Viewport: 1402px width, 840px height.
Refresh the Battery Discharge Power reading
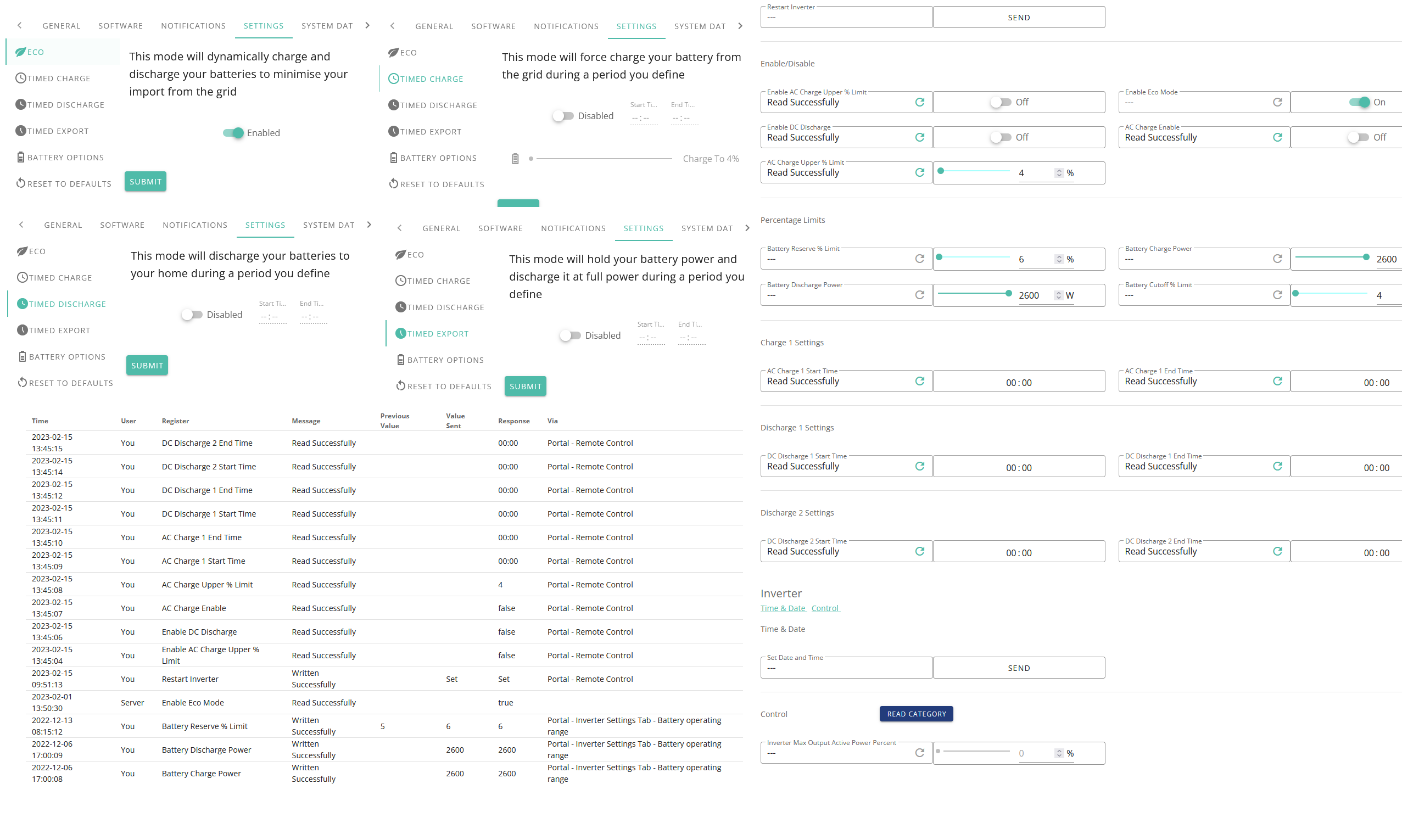tap(919, 295)
